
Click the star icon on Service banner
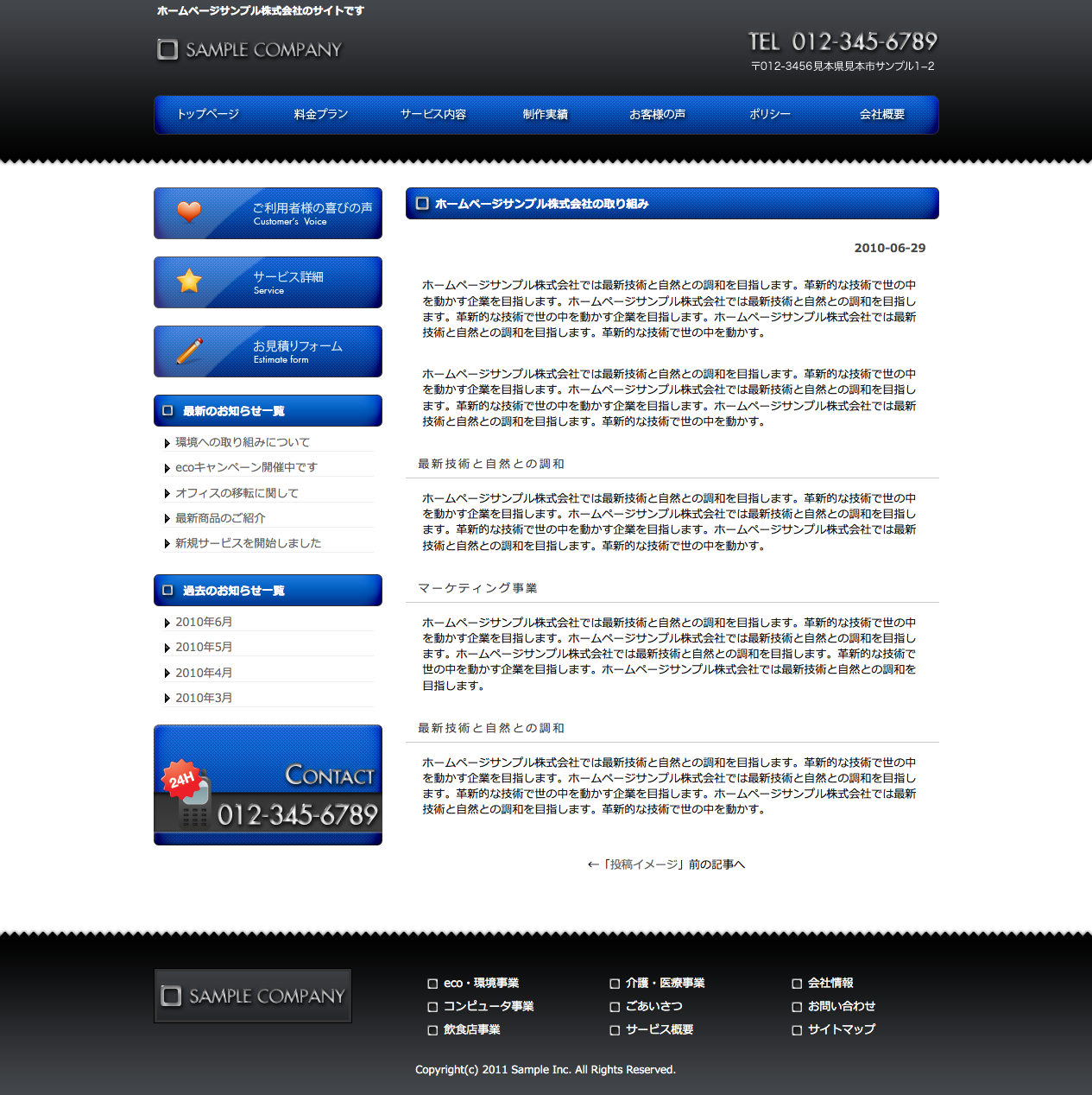pos(189,281)
